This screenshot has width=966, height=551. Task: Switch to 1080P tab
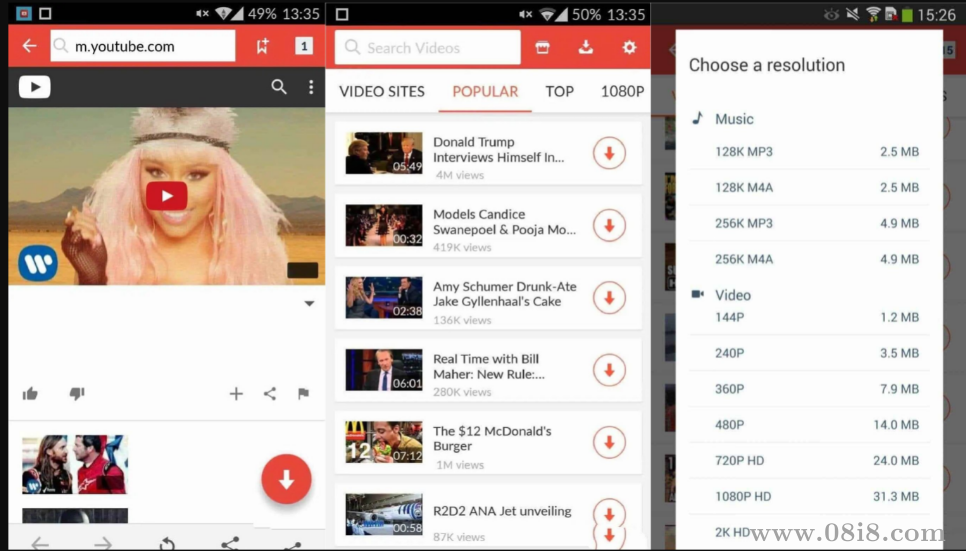[x=622, y=91]
